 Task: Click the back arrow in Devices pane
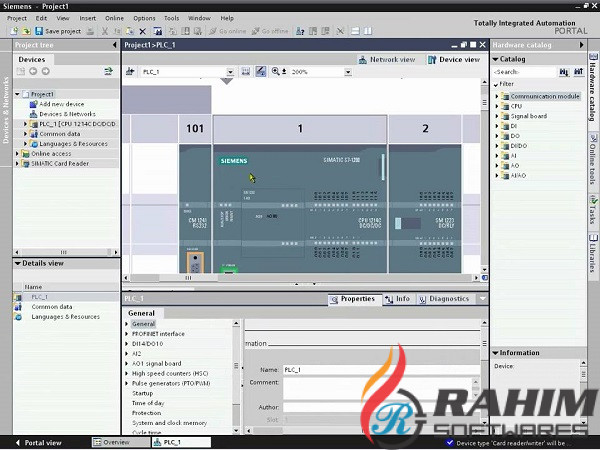pos(33,71)
